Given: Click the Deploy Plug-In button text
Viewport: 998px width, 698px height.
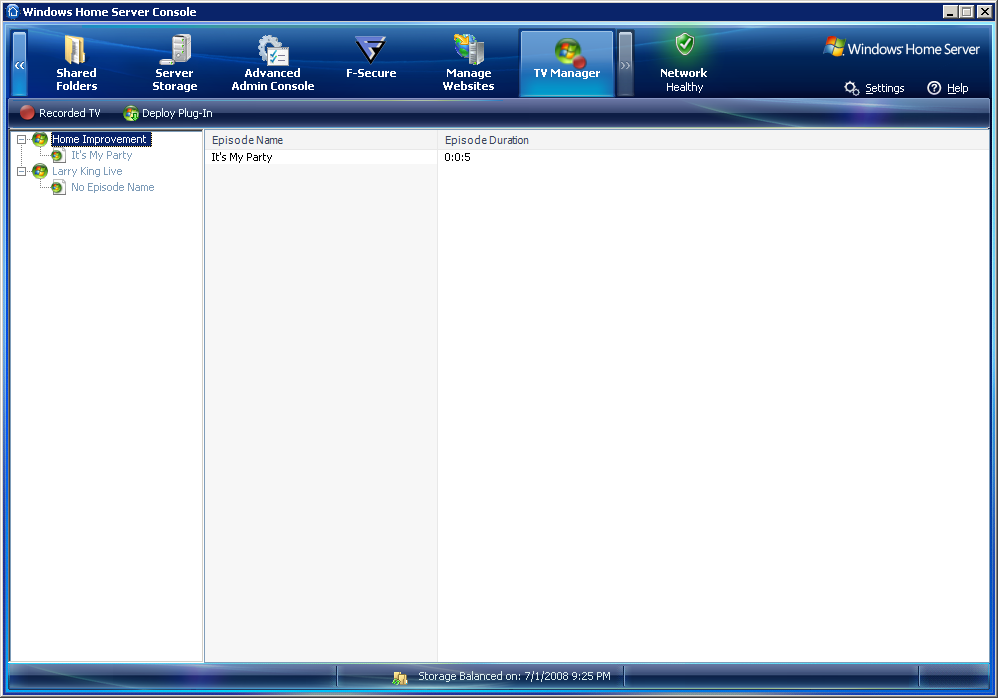Looking at the screenshot, I should [x=177, y=113].
